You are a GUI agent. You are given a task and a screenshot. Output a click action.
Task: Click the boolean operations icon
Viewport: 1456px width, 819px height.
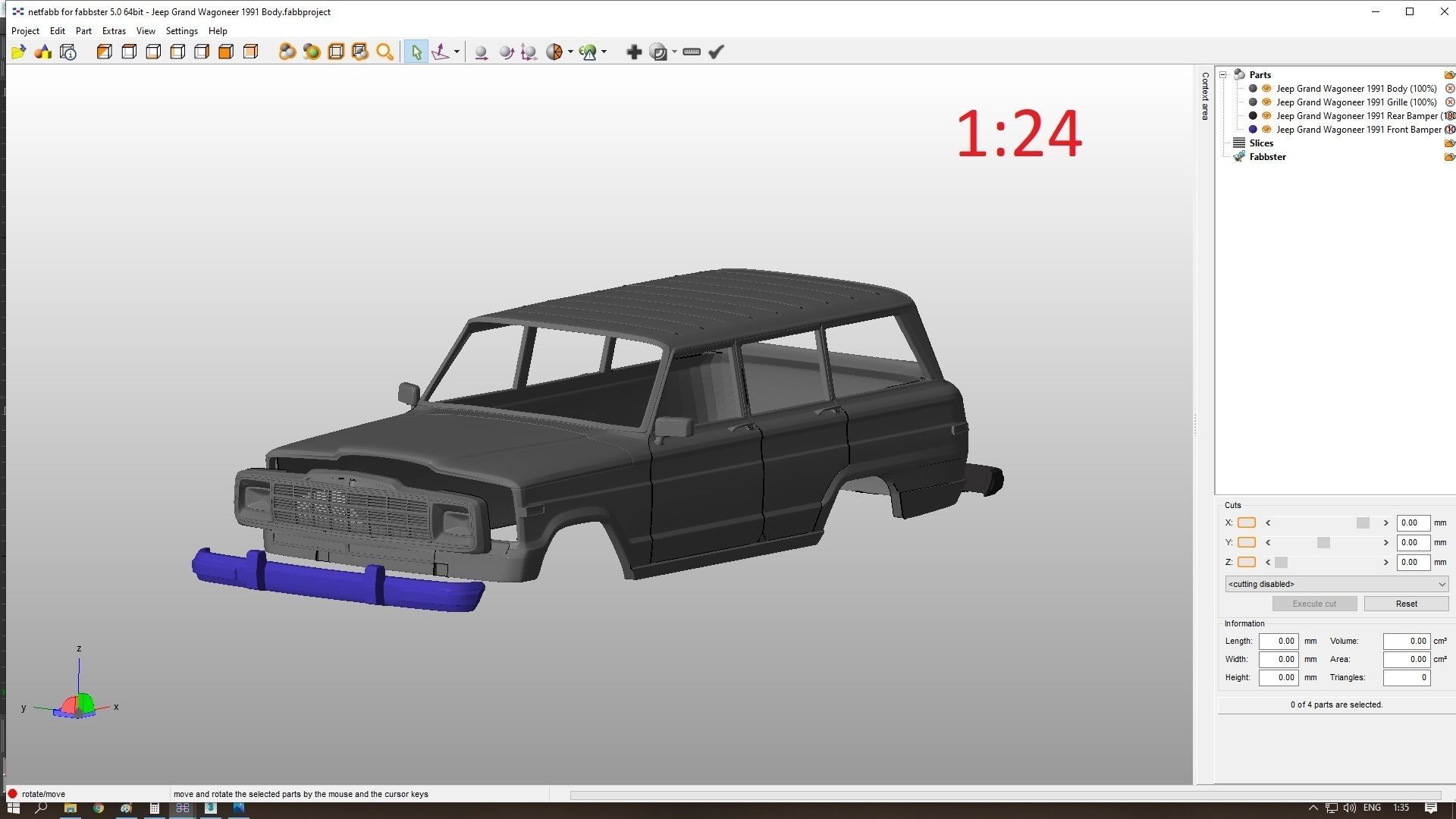[x=659, y=52]
